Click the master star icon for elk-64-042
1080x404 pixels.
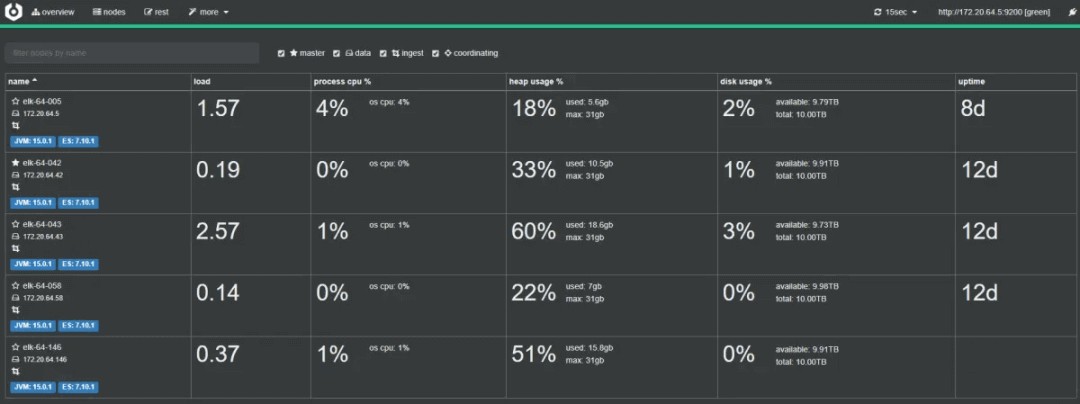pyautogui.click(x=15, y=162)
